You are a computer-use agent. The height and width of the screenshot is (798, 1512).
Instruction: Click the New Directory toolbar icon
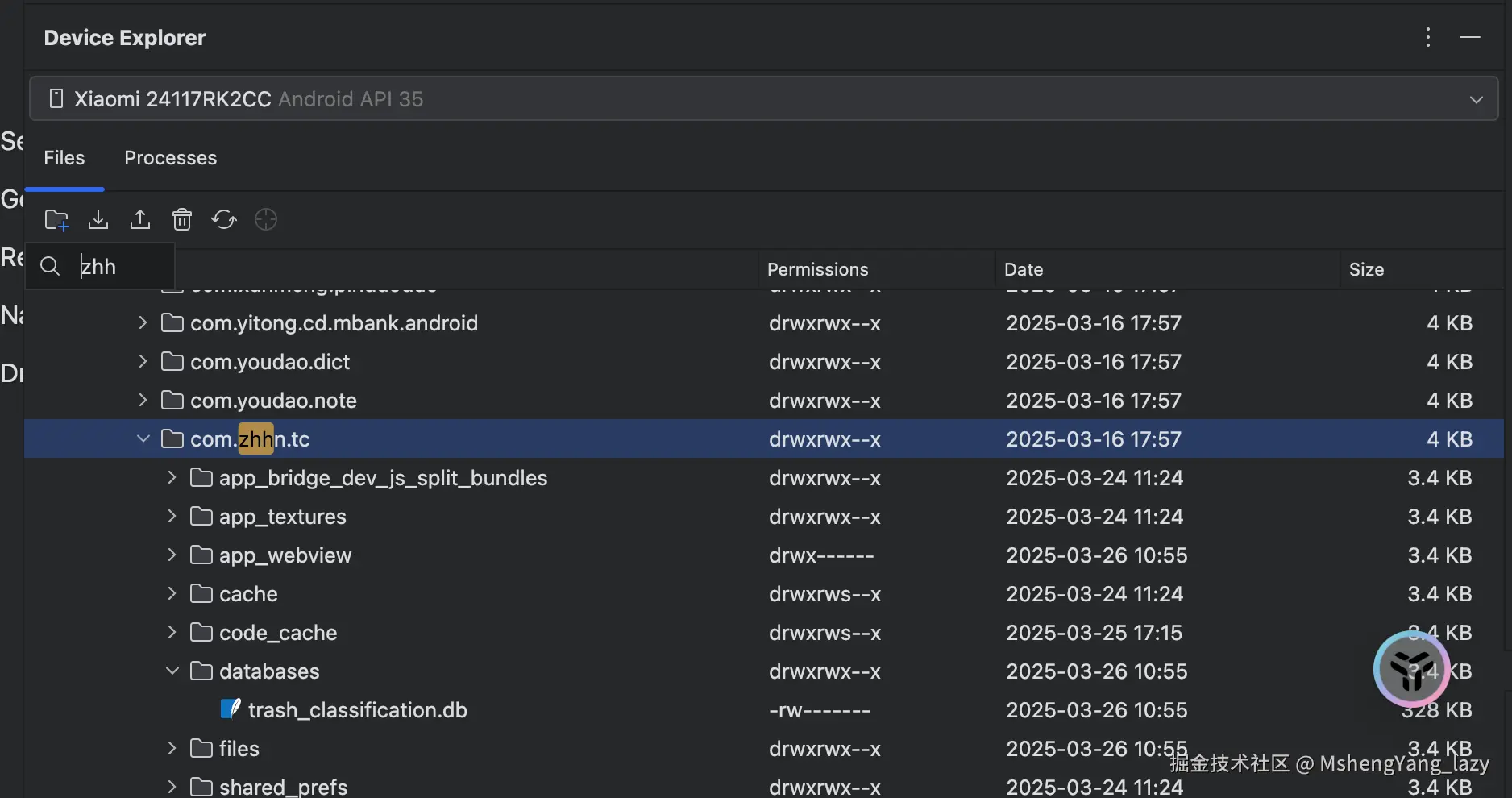[56, 219]
